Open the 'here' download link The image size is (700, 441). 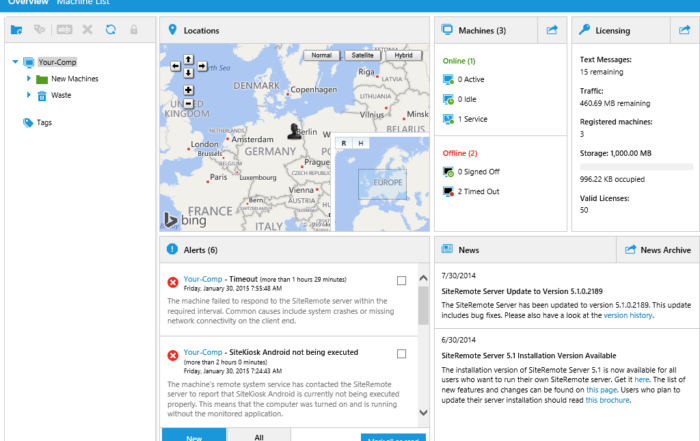[x=642, y=379]
